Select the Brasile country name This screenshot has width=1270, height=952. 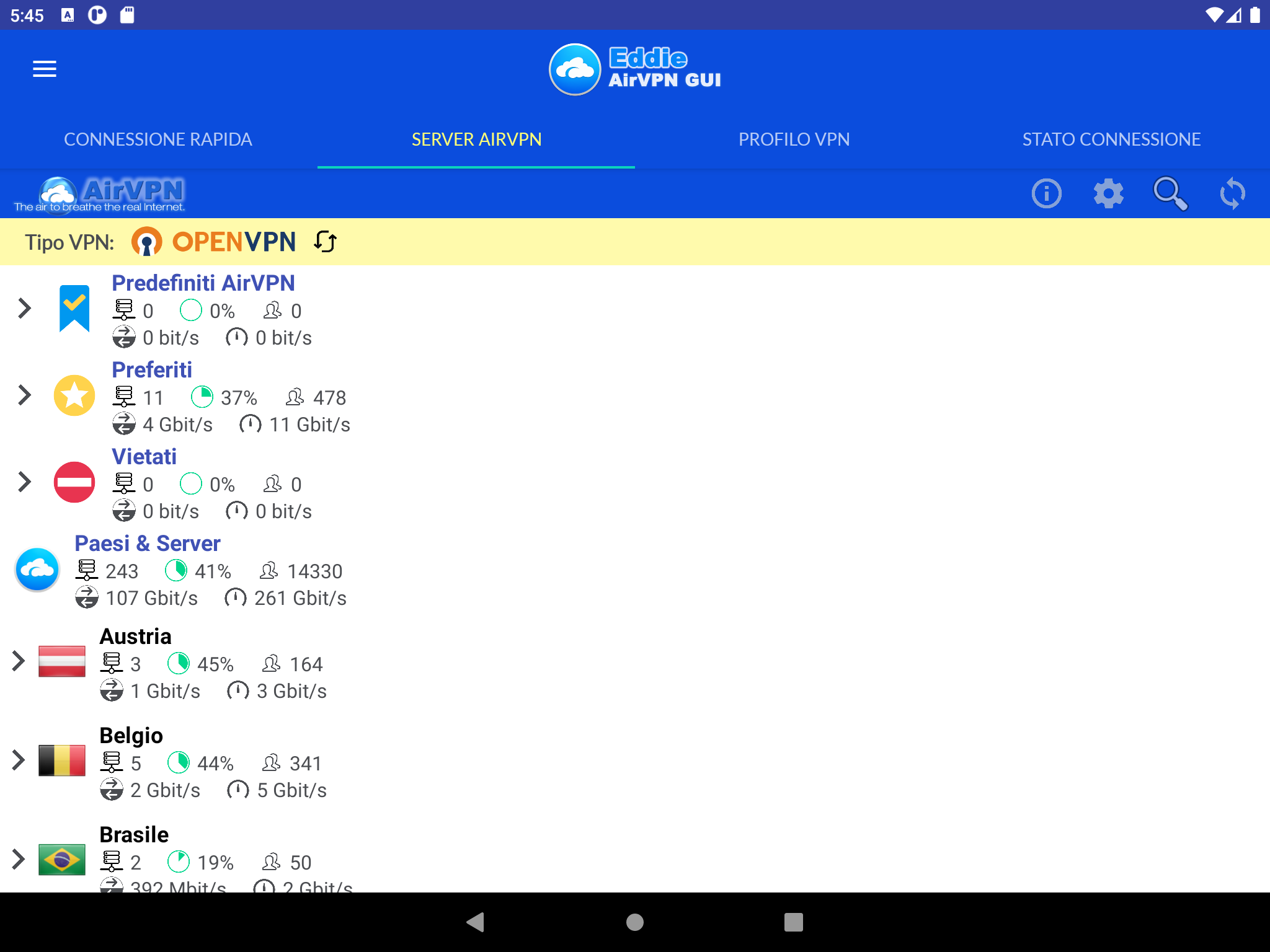(135, 835)
